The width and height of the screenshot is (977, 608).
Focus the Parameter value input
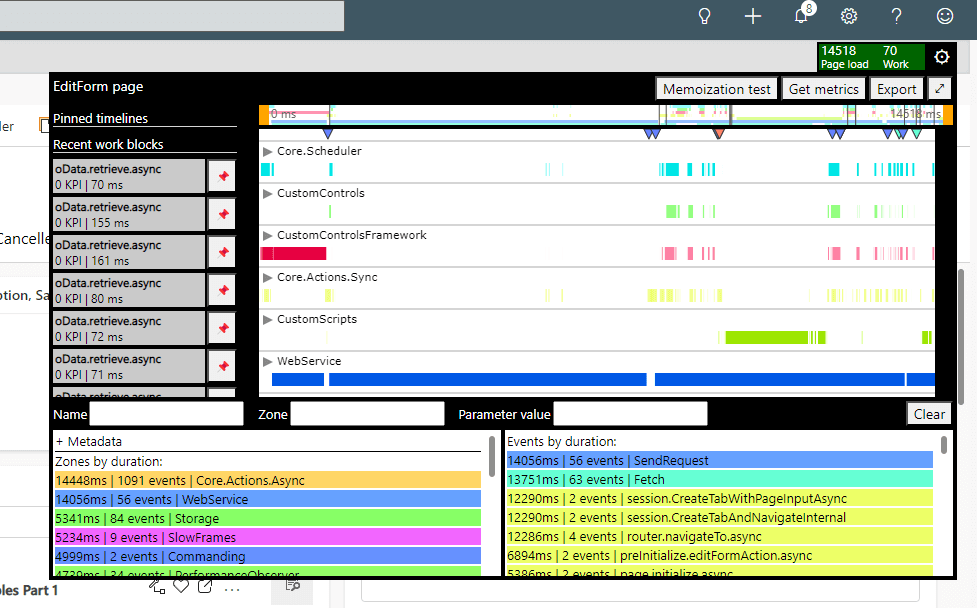click(631, 414)
